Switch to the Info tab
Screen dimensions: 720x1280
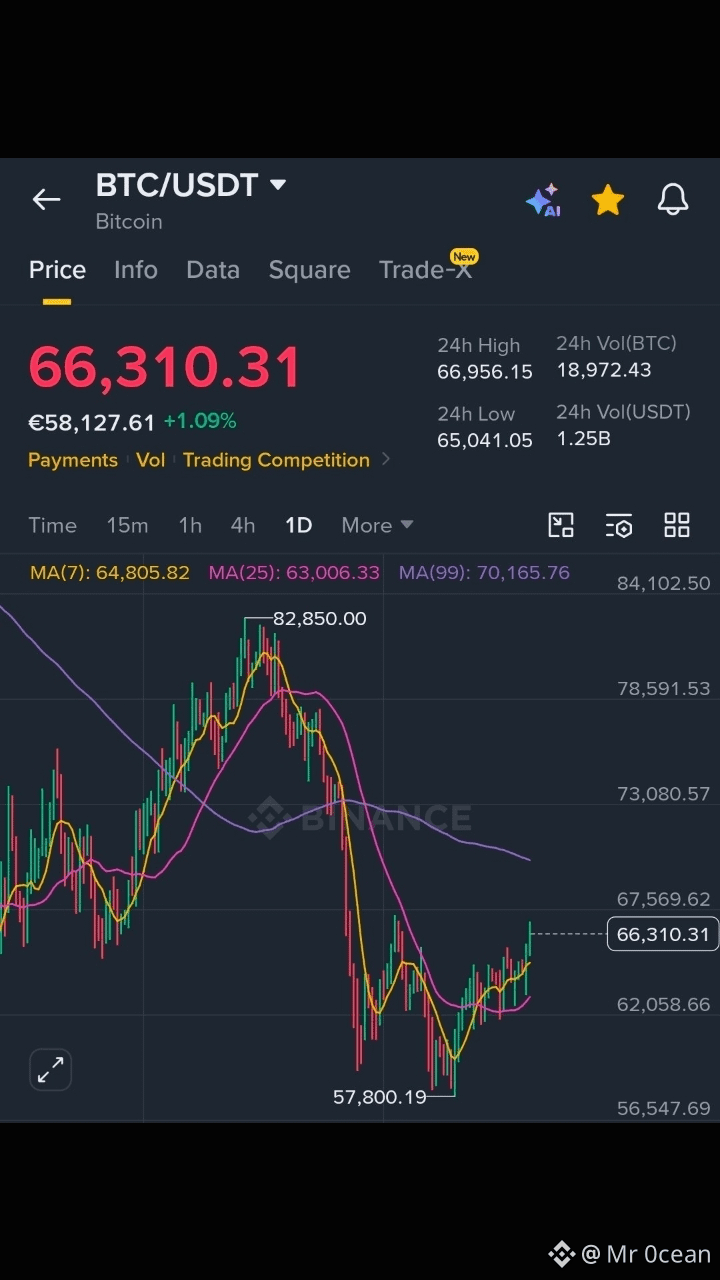[136, 270]
